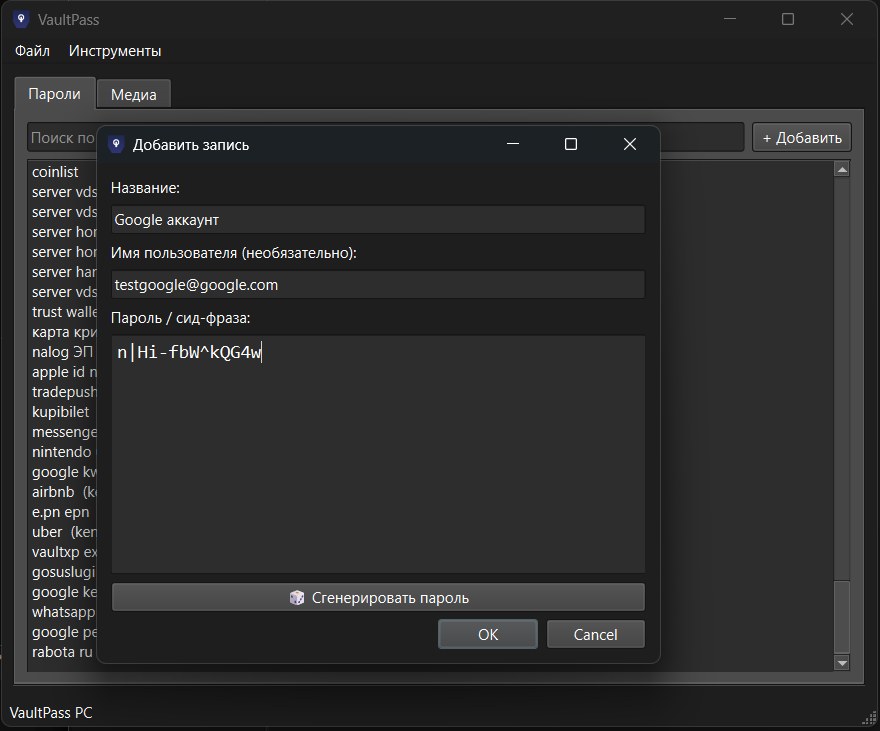Click the + Добавить button
This screenshot has width=880, height=731.
(x=802, y=137)
